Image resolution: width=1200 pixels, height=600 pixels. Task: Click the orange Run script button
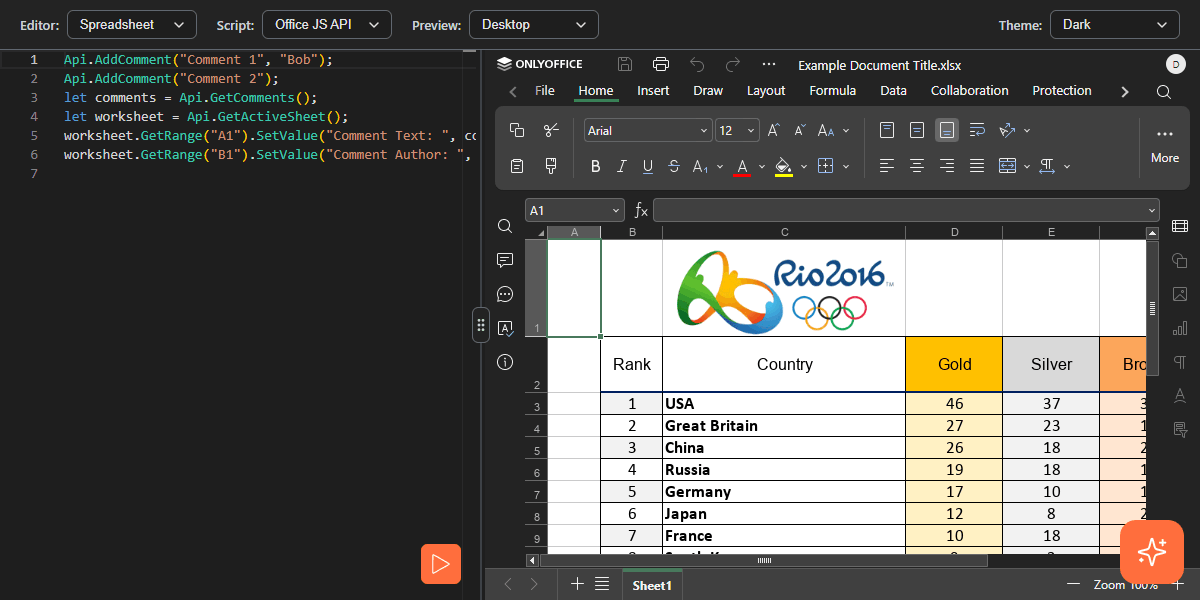[440, 564]
